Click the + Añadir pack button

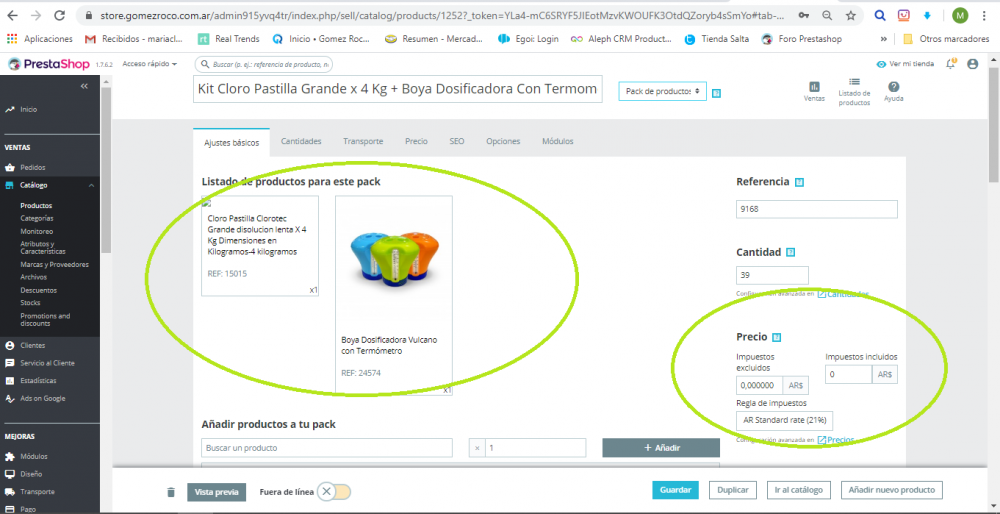661,448
